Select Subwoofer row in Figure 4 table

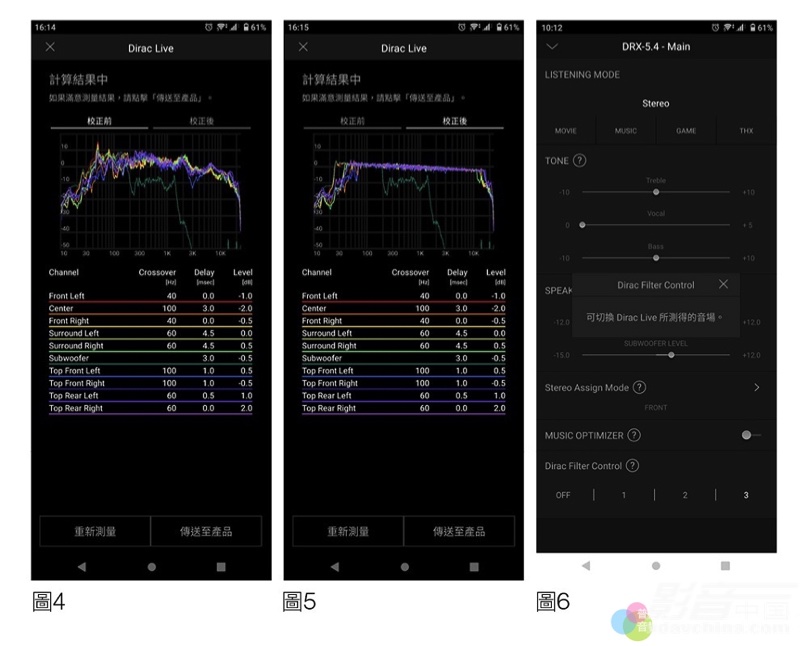(x=150, y=358)
